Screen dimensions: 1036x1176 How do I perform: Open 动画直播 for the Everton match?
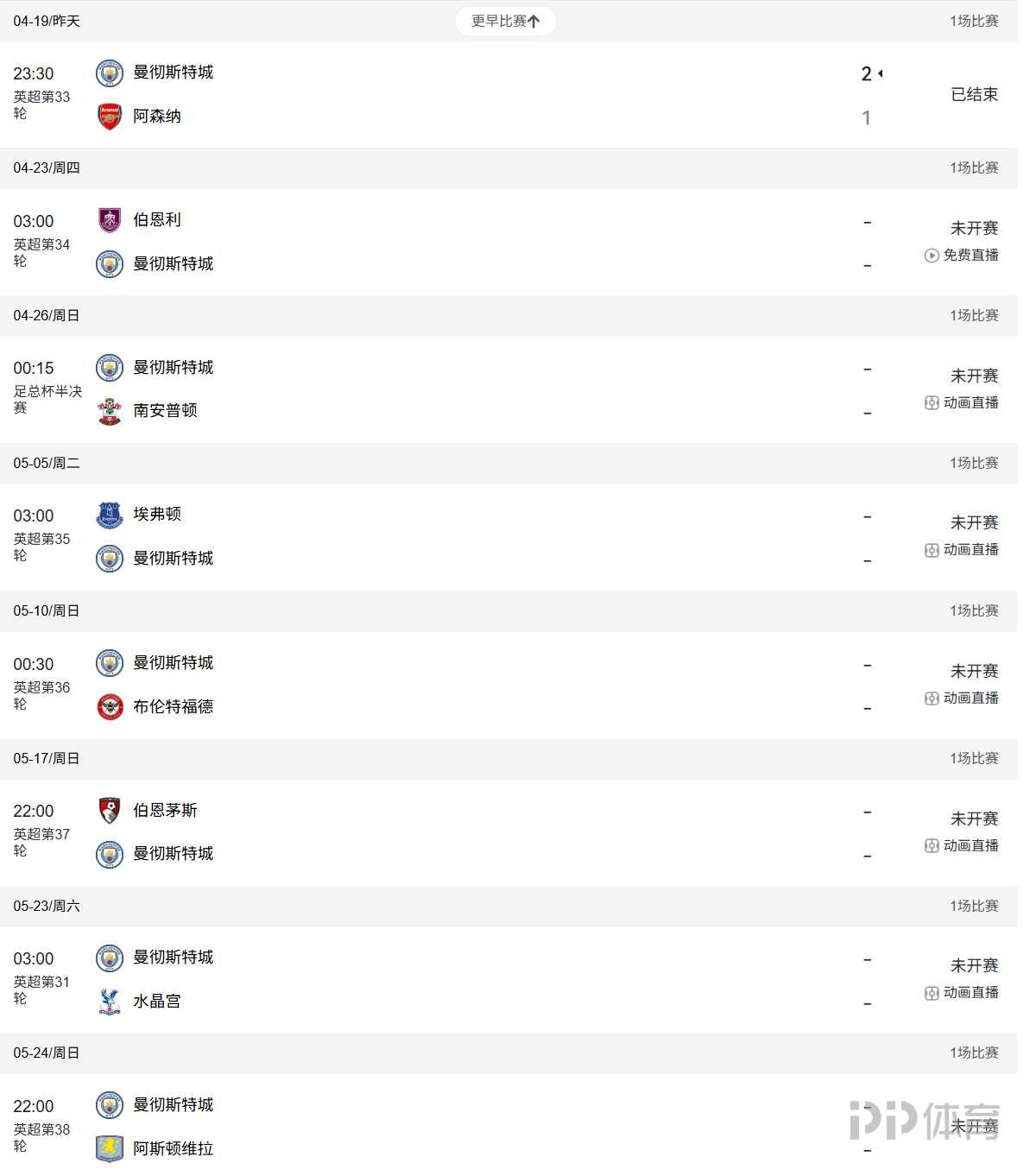point(970,550)
